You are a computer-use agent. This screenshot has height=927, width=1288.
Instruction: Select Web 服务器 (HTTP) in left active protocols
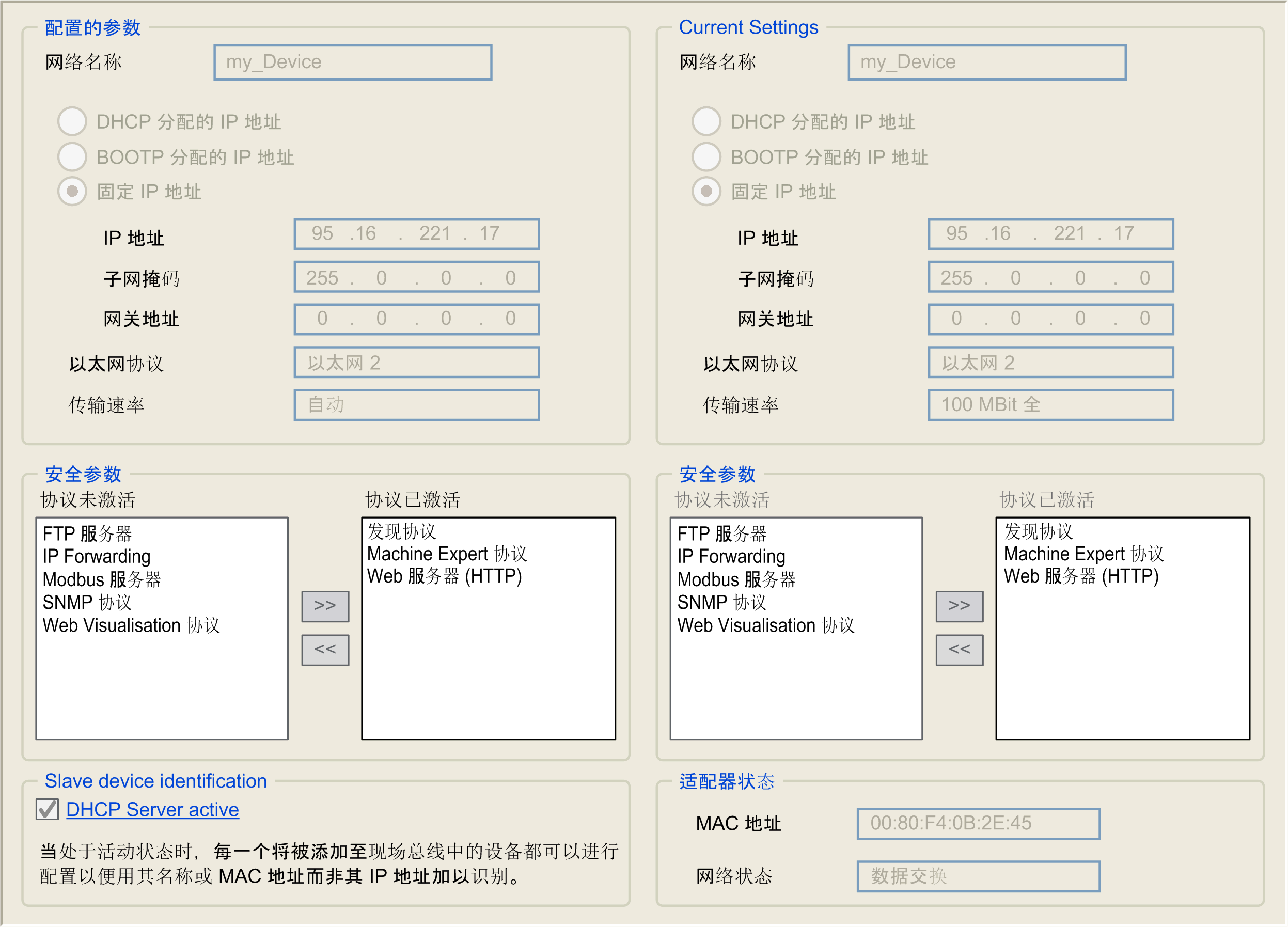coord(444,576)
